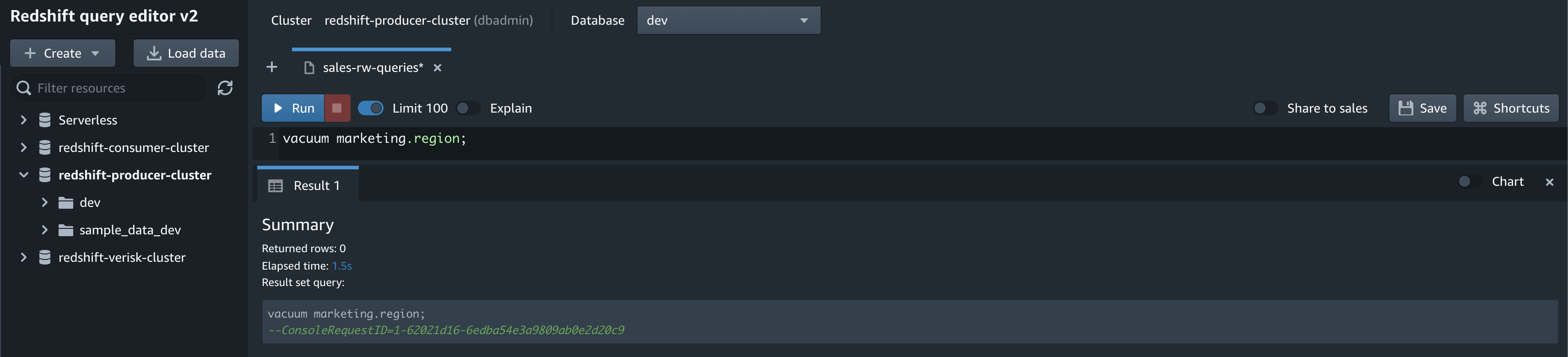The image size is (1568, 357).
Task: Close the result panel with X icon
Action: 1549,182
